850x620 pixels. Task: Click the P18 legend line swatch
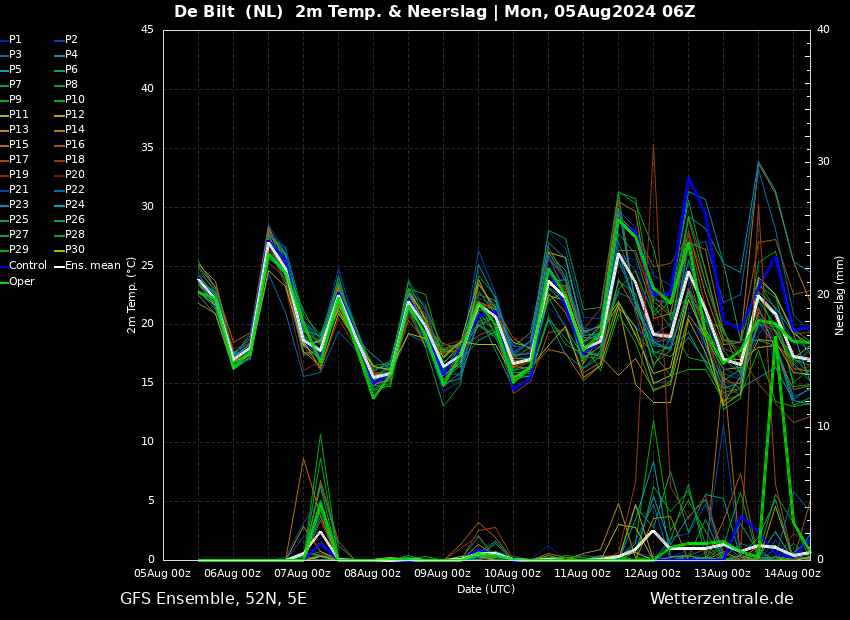58,160
